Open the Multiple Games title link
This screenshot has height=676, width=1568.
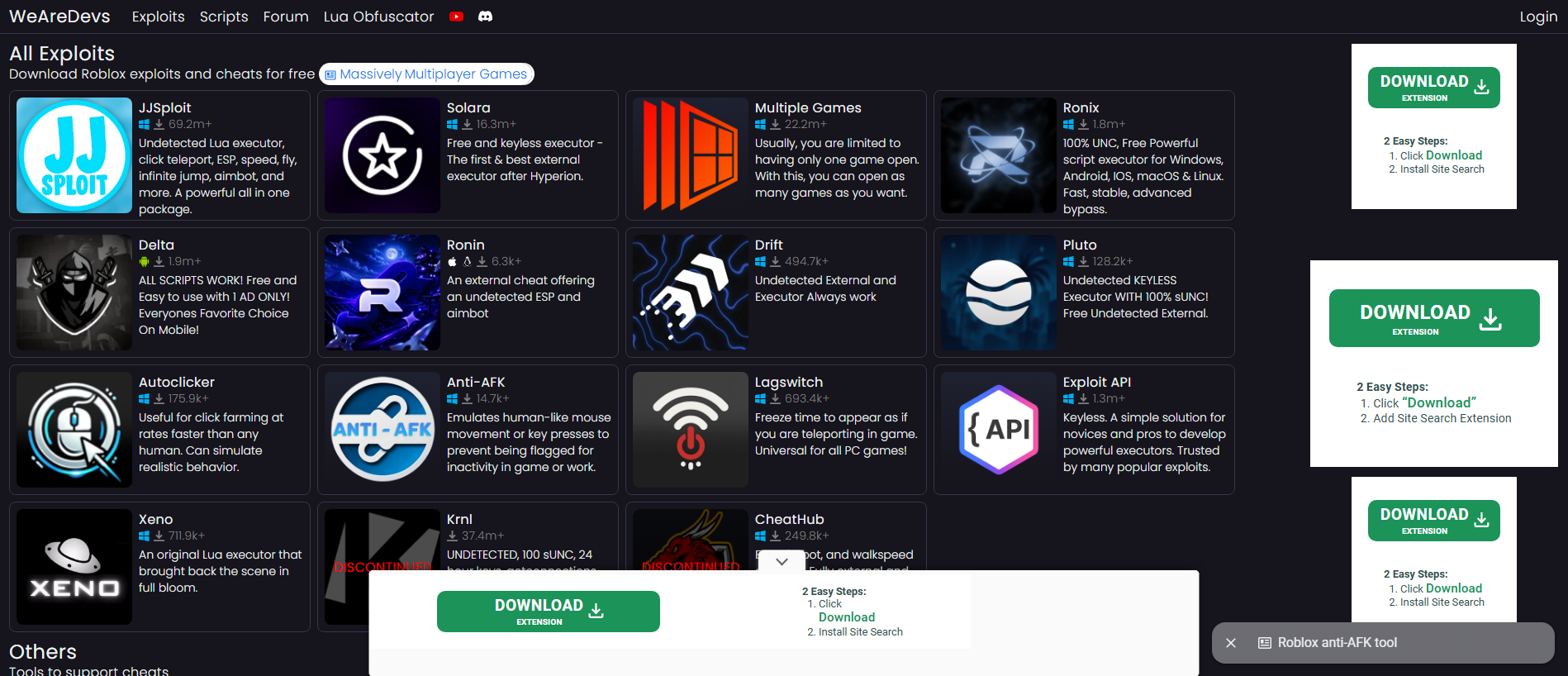click(808, 107)
